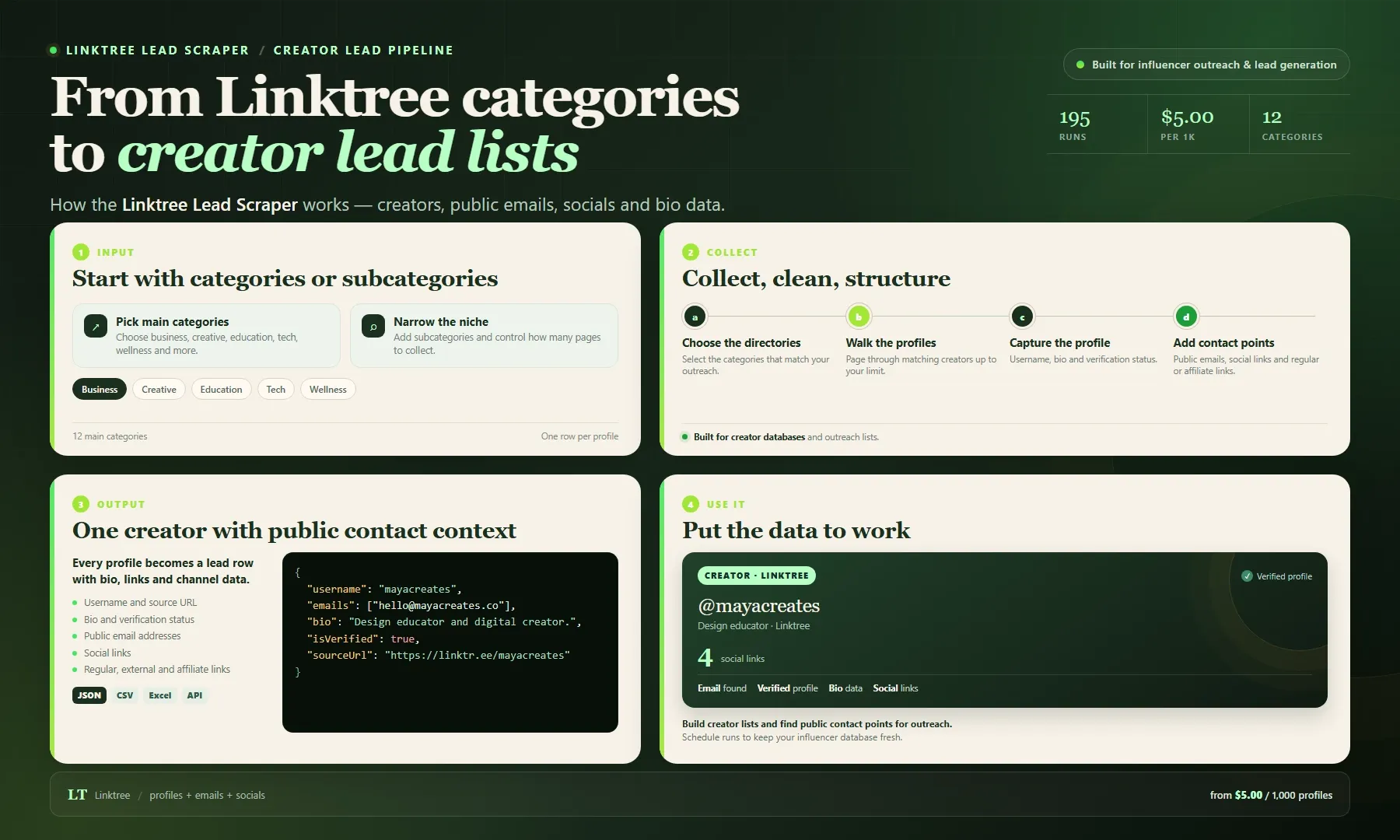Switch to the CSV output format
The height and width of the screenshot is (840, 1400).
(x=124, y=695)
